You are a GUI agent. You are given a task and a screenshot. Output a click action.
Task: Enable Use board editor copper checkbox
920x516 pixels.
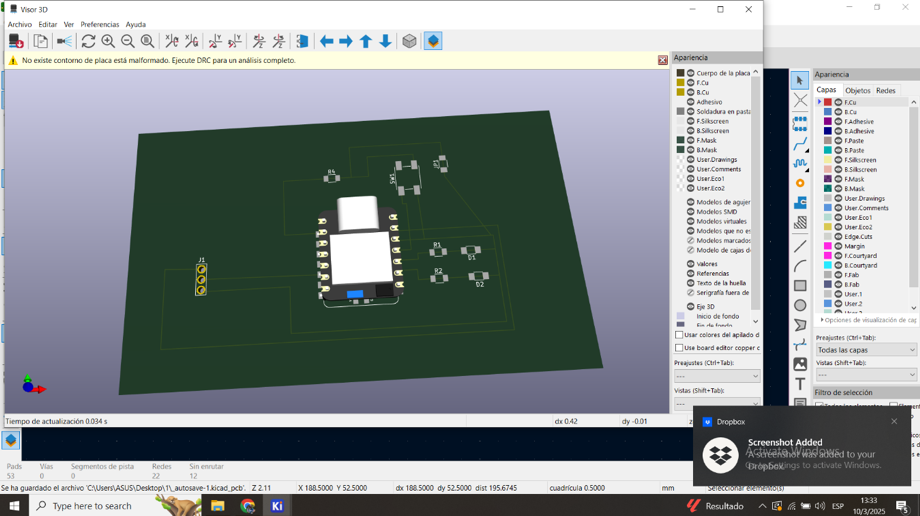[x=679, y=348]
